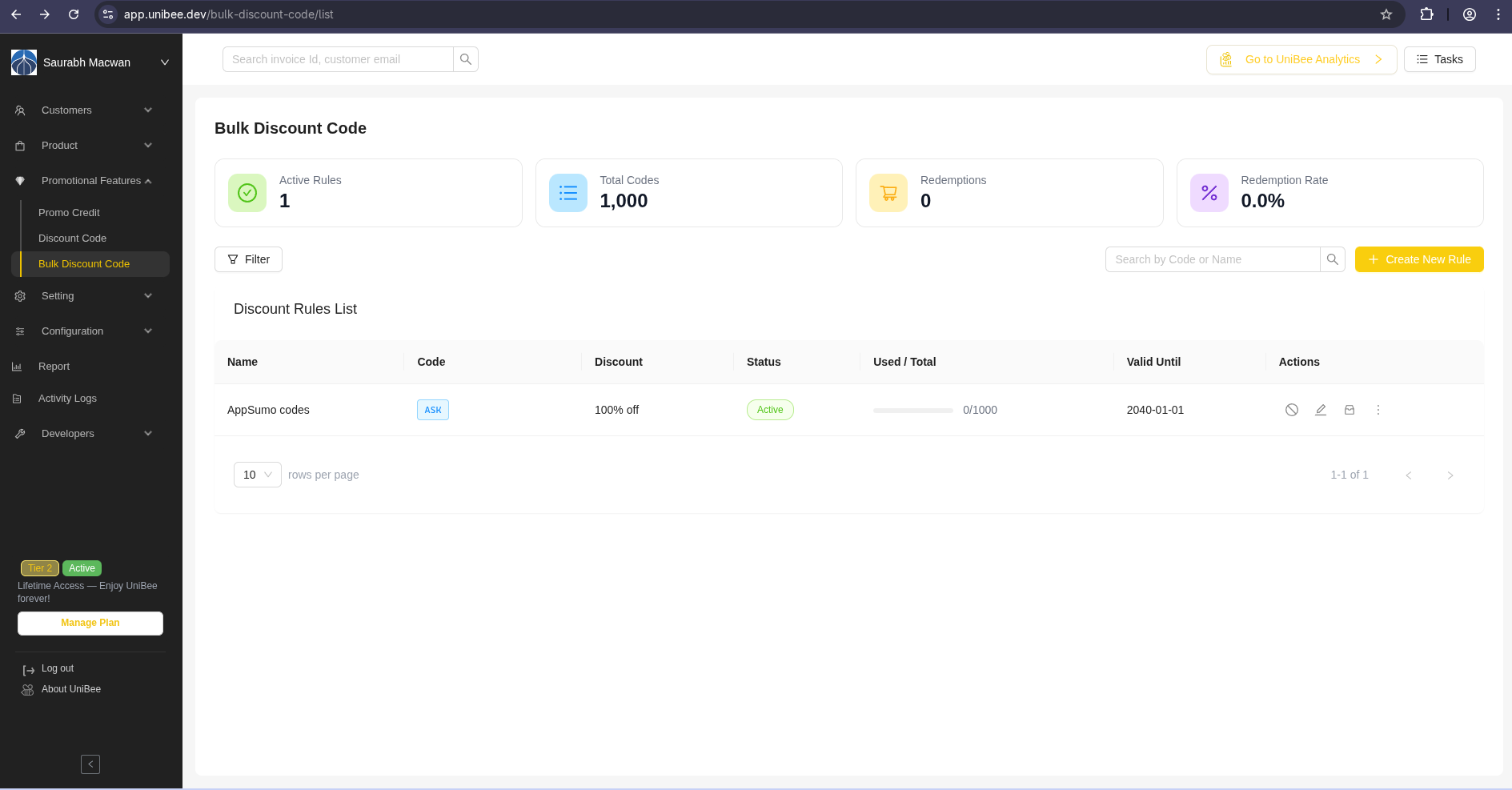The image size is (1512, 790).
Task: Click the more options icon in Actions column
Action: [x=1378, y=410]
